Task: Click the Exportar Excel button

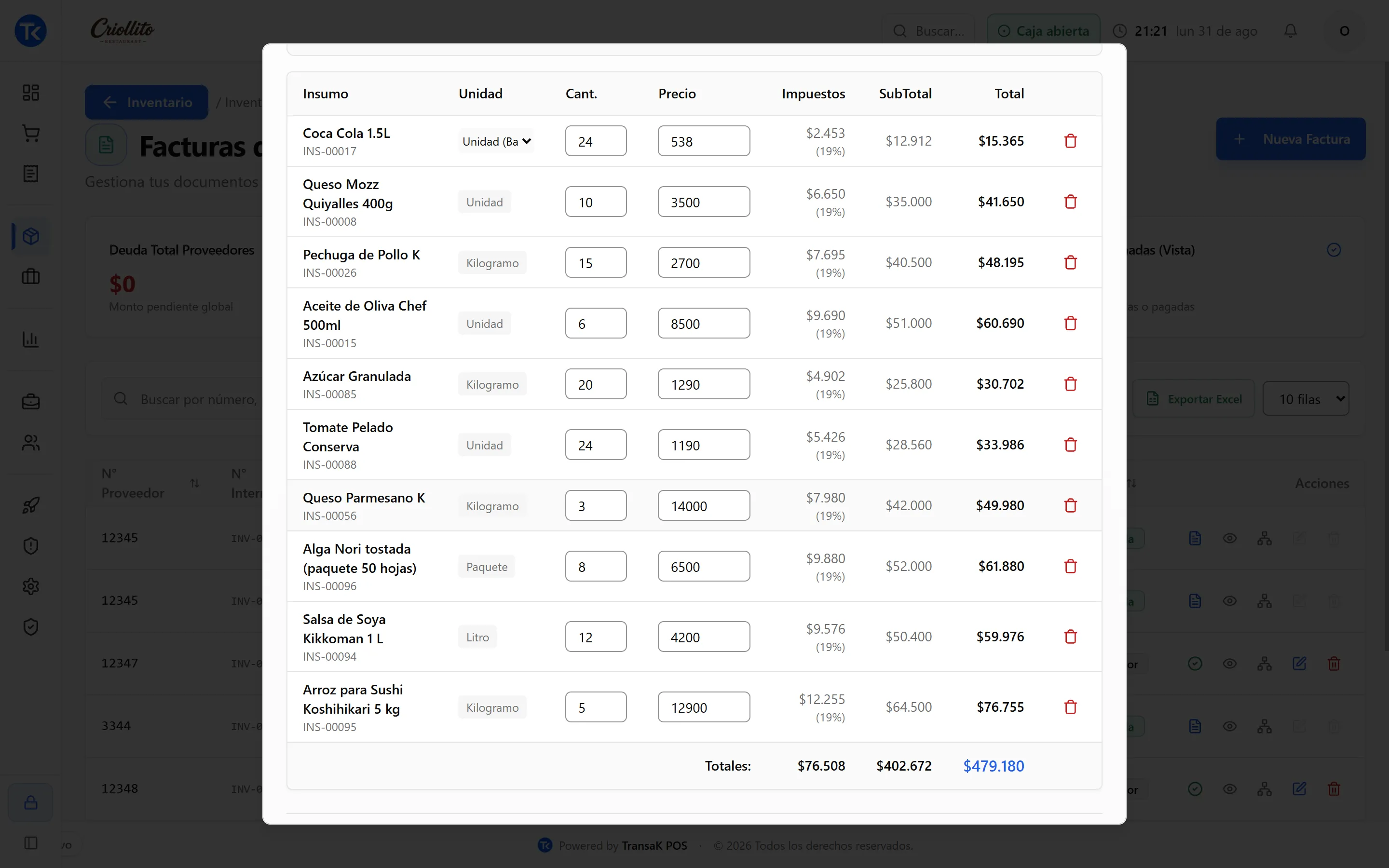Action: point(1194,398)
